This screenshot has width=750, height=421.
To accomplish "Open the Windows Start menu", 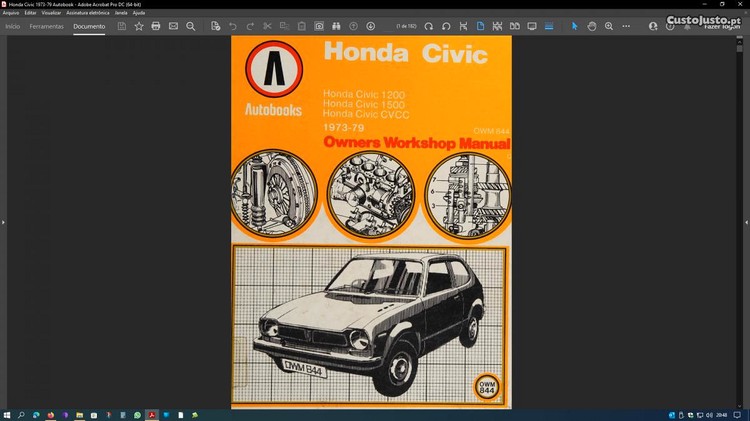I will point(8,414).
